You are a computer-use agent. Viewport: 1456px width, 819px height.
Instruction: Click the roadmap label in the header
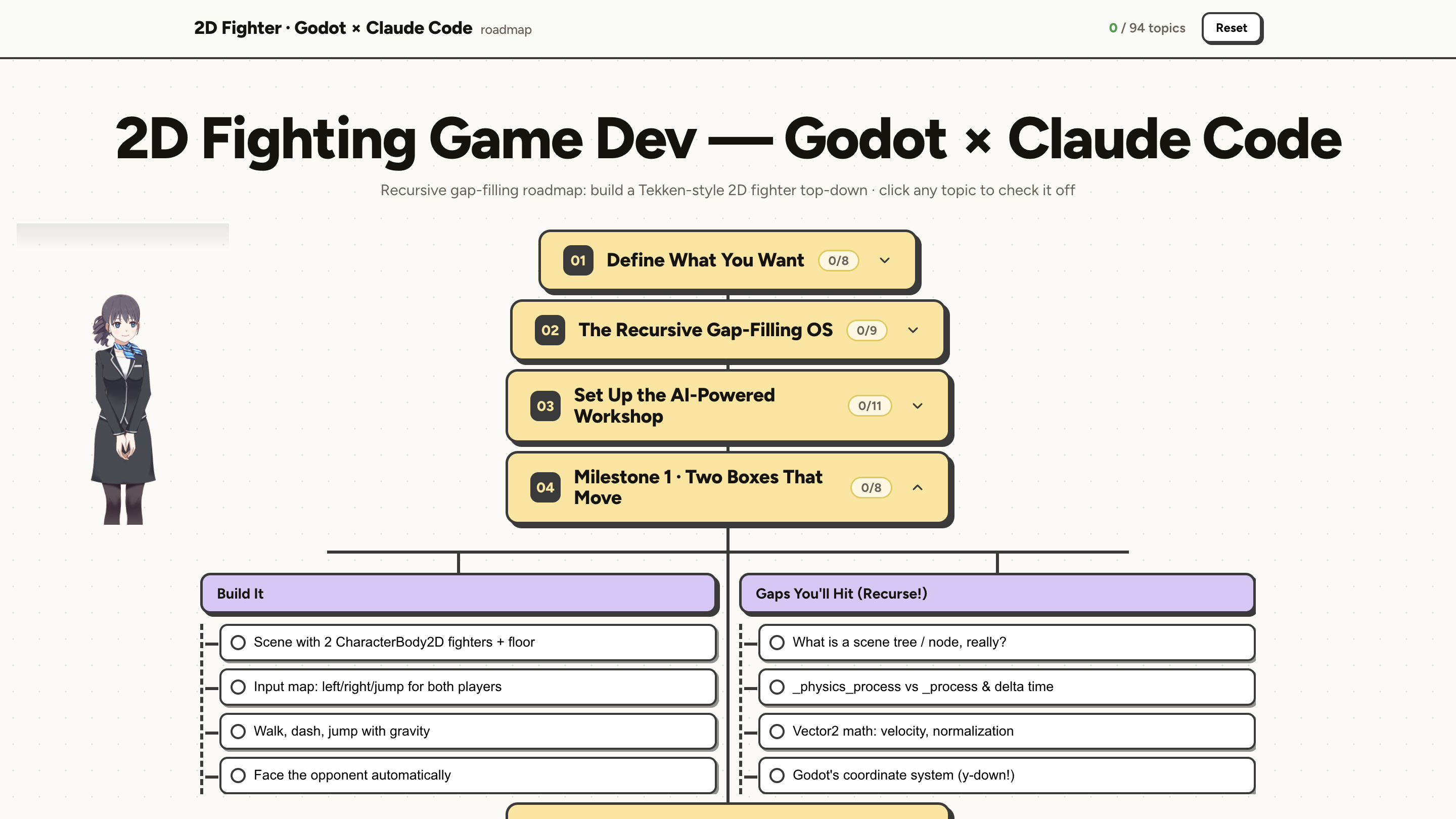tap(506, 29)
